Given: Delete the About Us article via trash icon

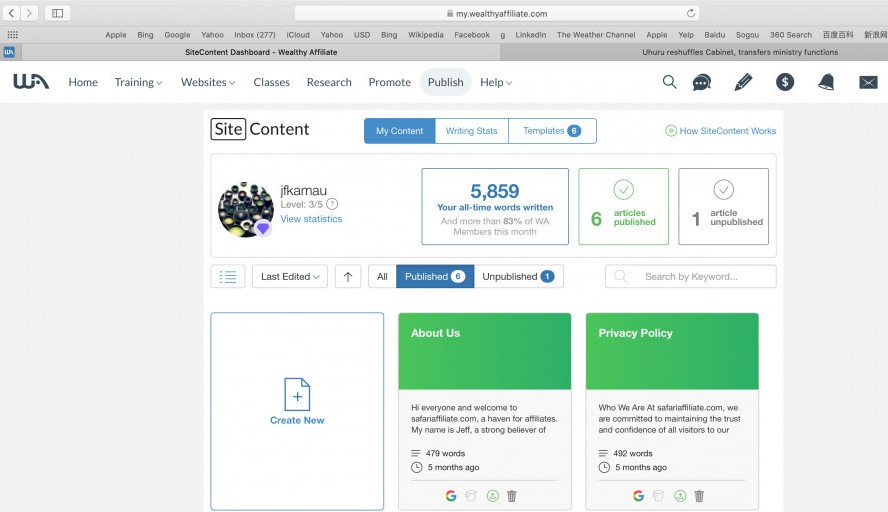Looking at the screenshot, I should click(512, 496).
